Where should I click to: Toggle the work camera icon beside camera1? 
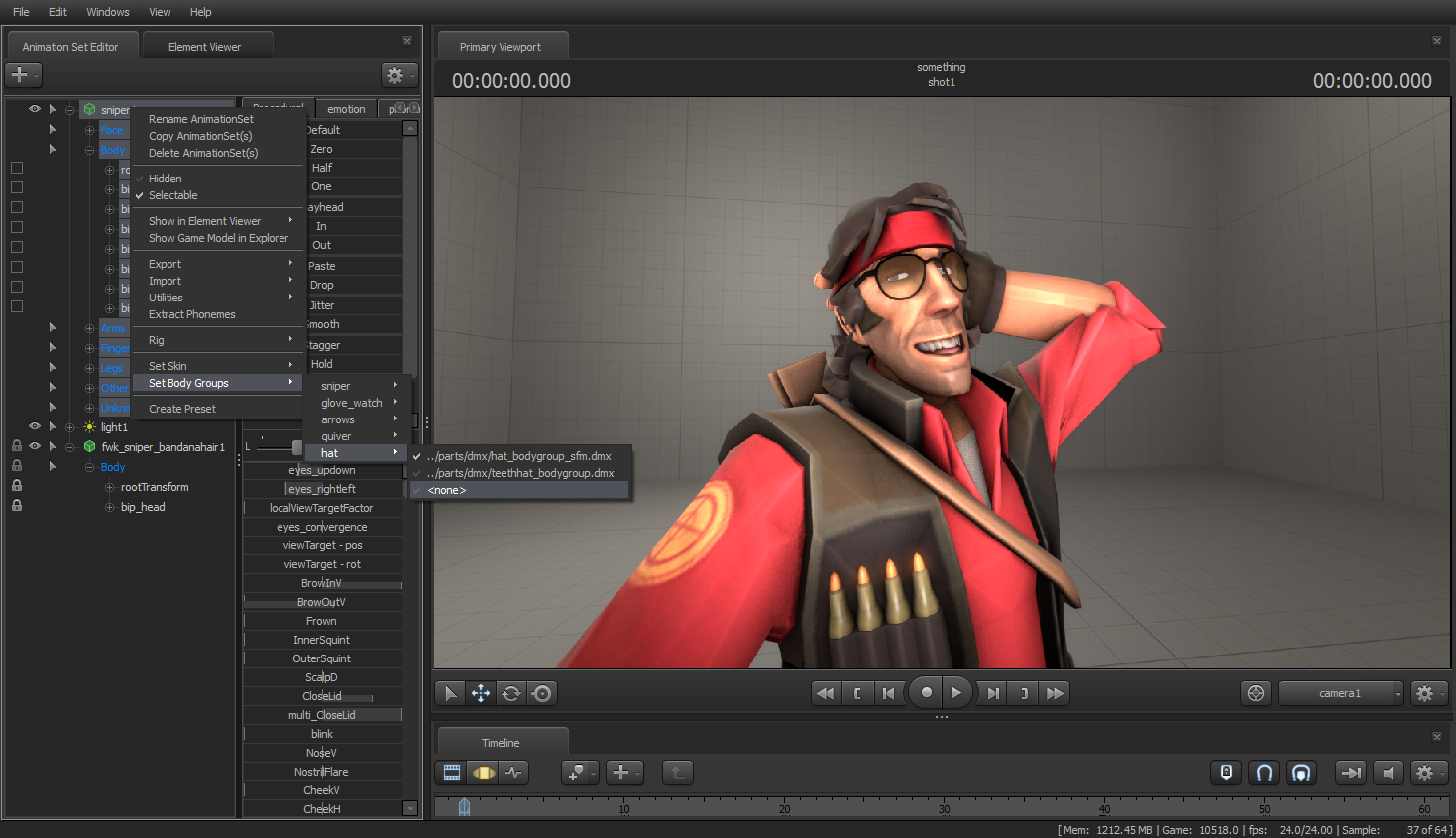point(1256,693)
